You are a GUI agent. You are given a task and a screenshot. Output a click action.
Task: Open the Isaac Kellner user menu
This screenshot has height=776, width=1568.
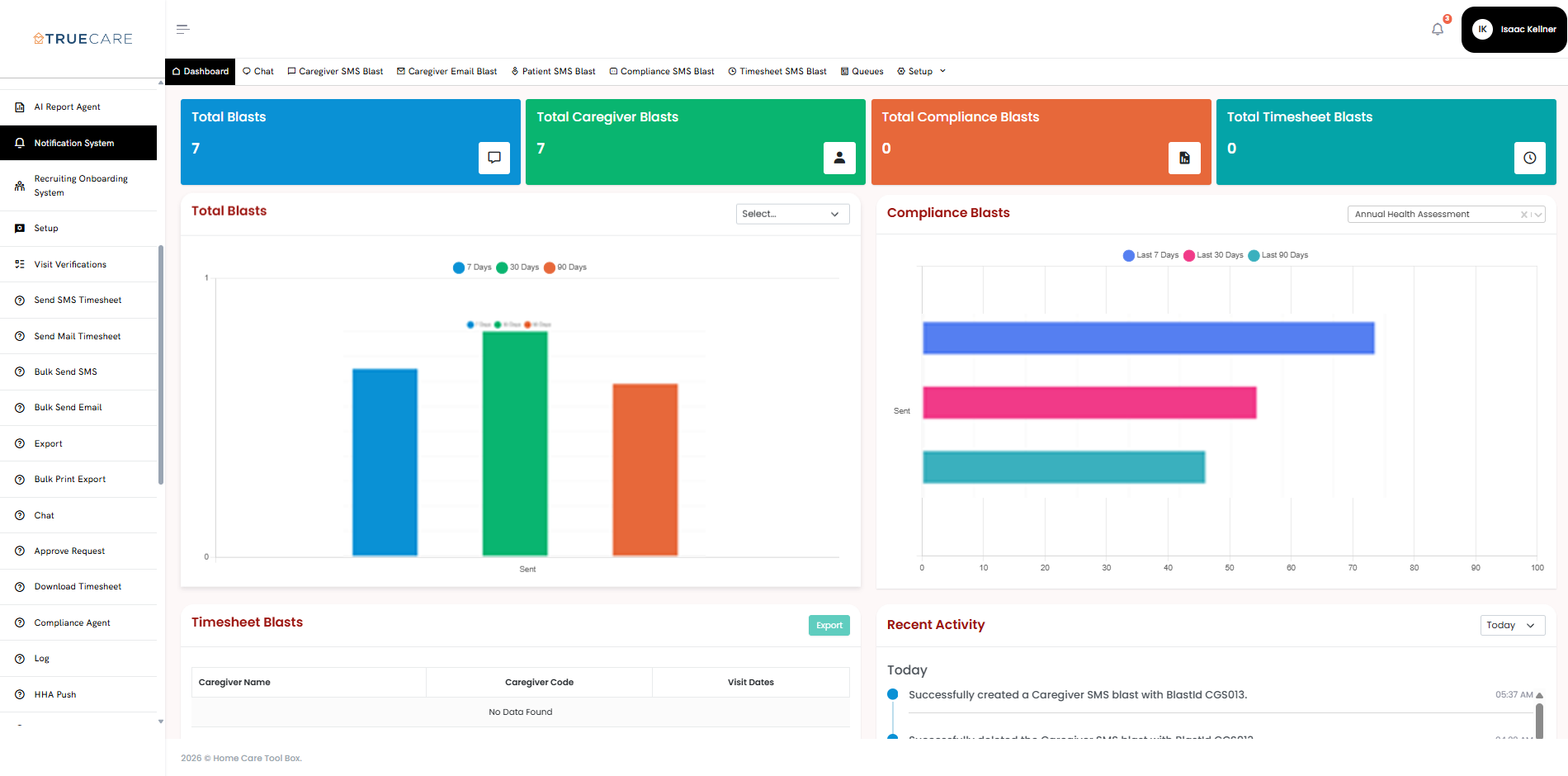click(x=1514, y=30)
